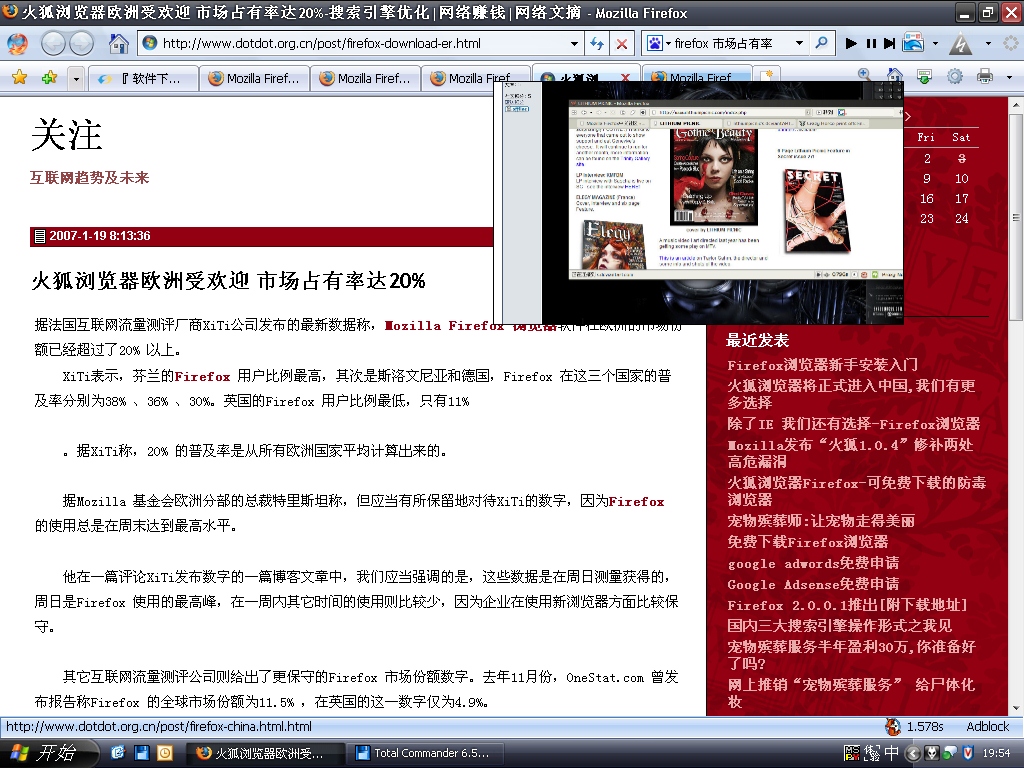The image size is (1024, 768).
Task: Close the active 火狐浏 tab
Action: [625, 78]
